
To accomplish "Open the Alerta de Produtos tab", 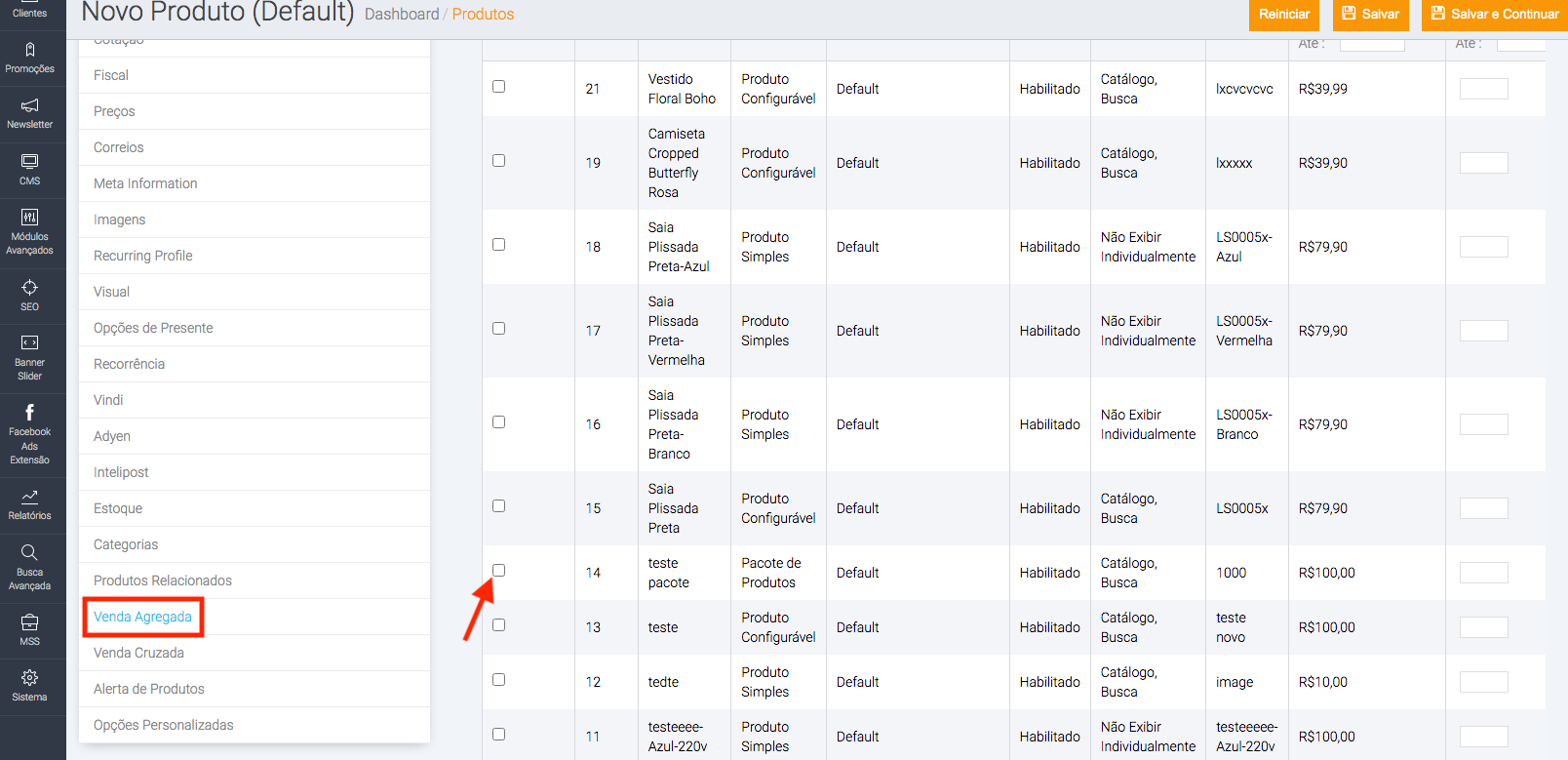I will click(255, 689).
